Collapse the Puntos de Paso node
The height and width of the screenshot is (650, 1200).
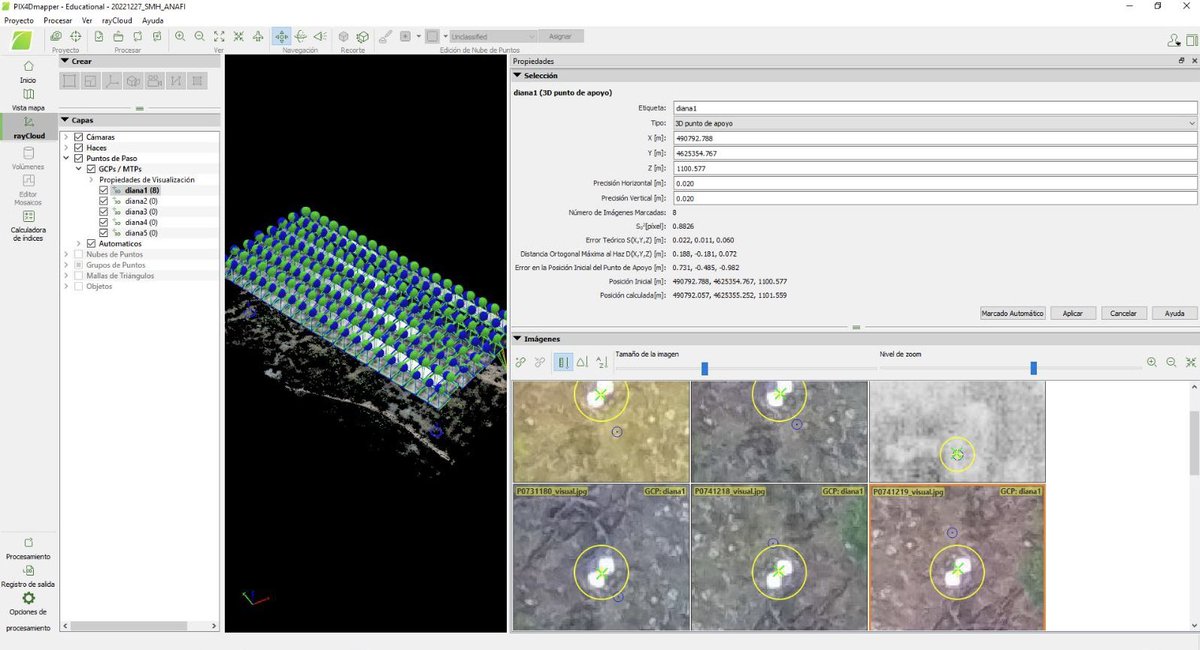point(67,158)
